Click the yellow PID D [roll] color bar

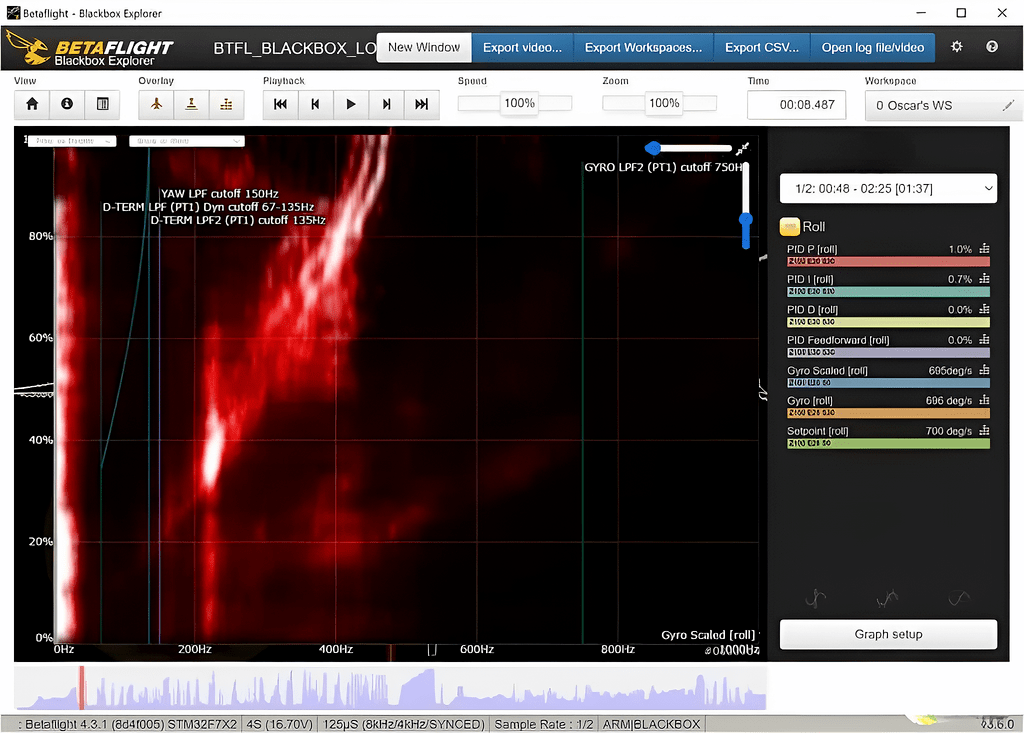888,322
